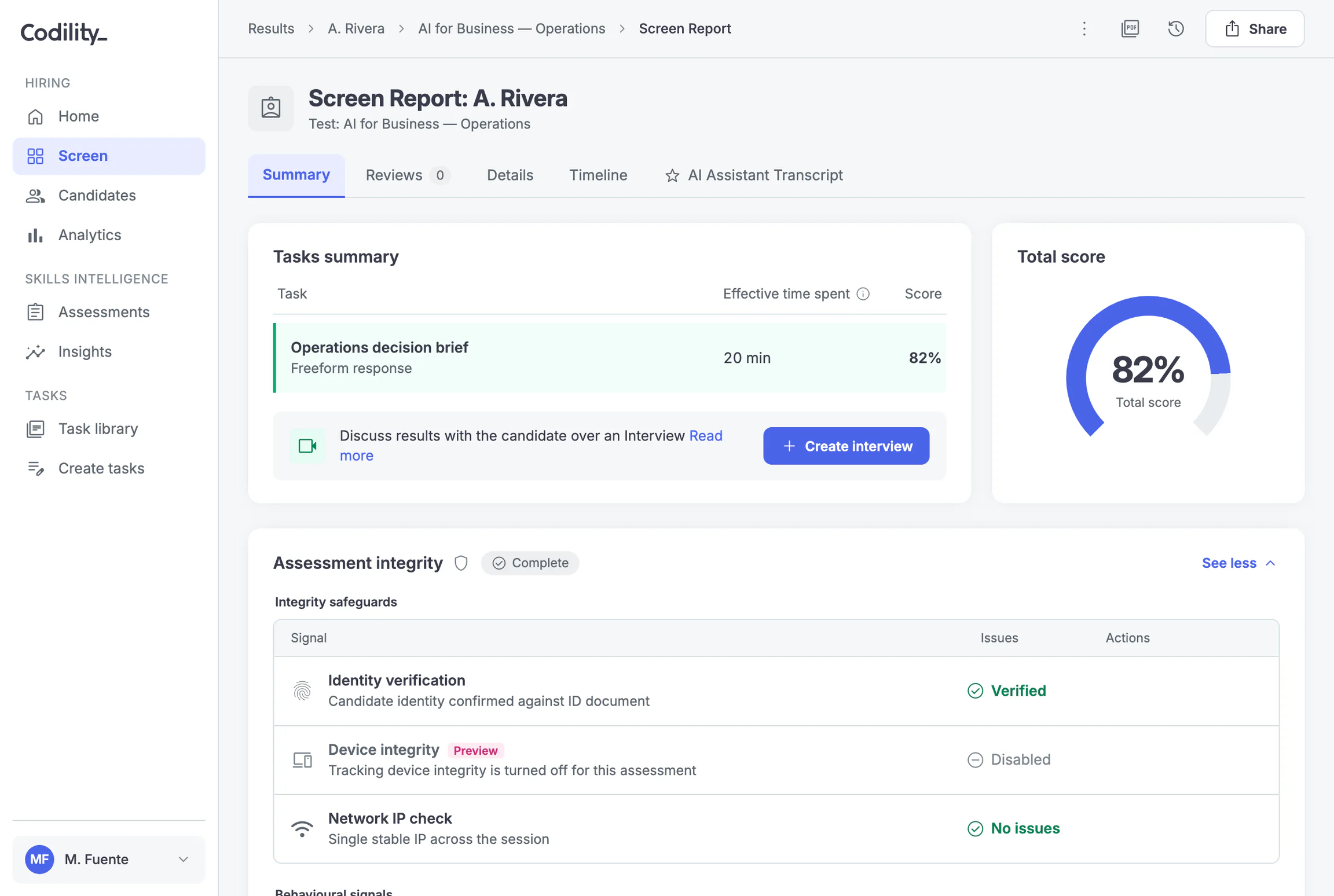Open Create tasks in the sidebar

pos(109,468)
